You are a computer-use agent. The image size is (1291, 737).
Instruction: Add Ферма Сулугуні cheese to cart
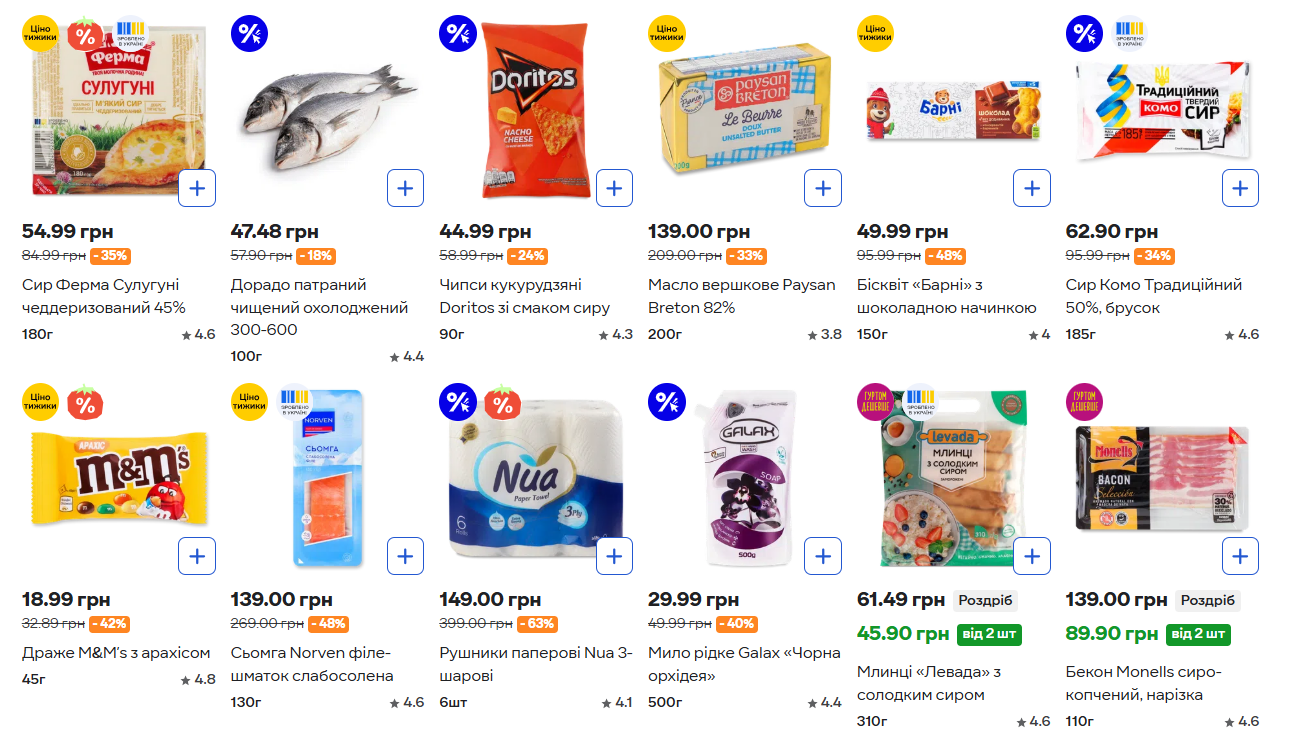click(197, 188)
